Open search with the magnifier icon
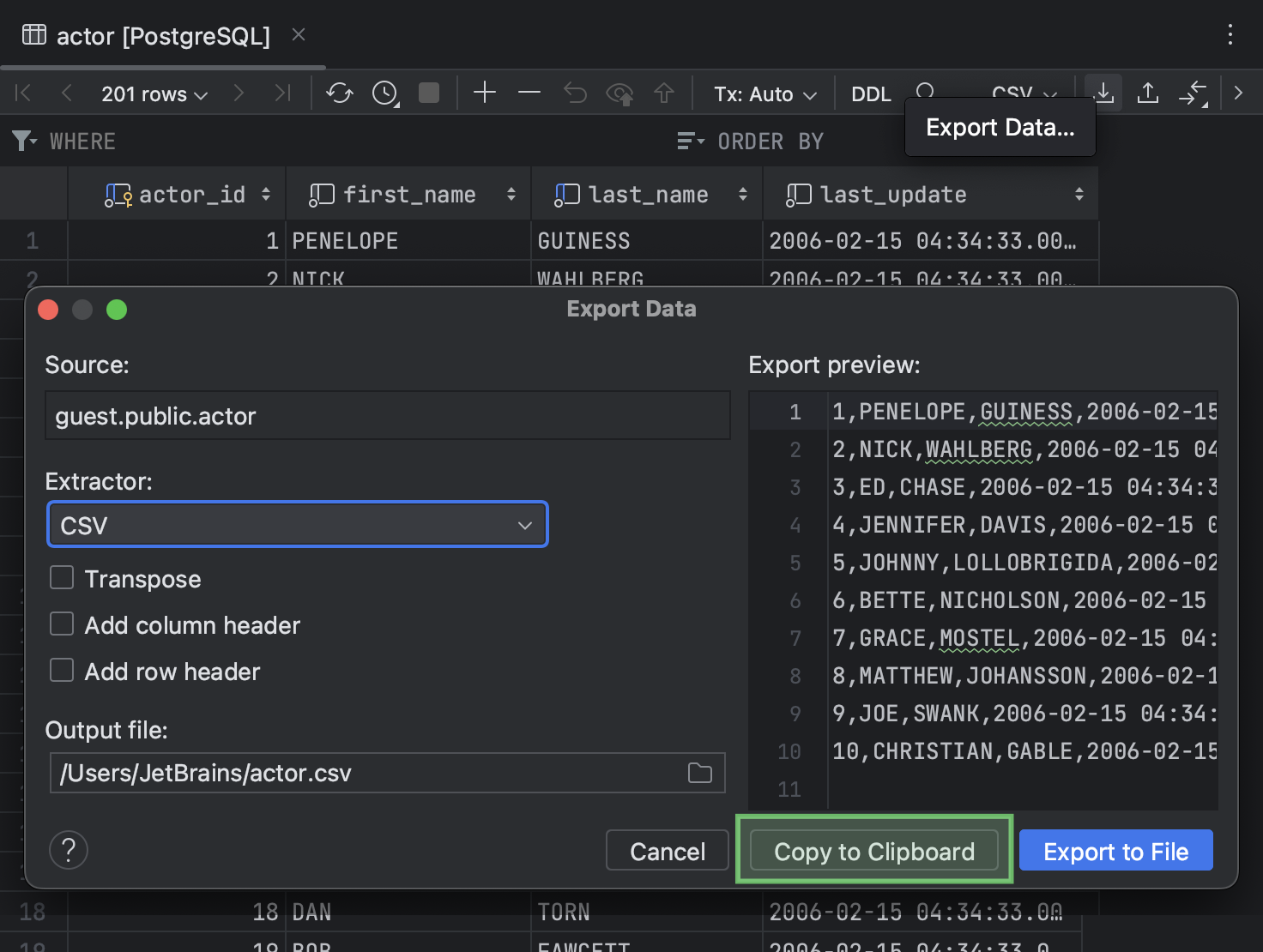 (x=925, y=90)
